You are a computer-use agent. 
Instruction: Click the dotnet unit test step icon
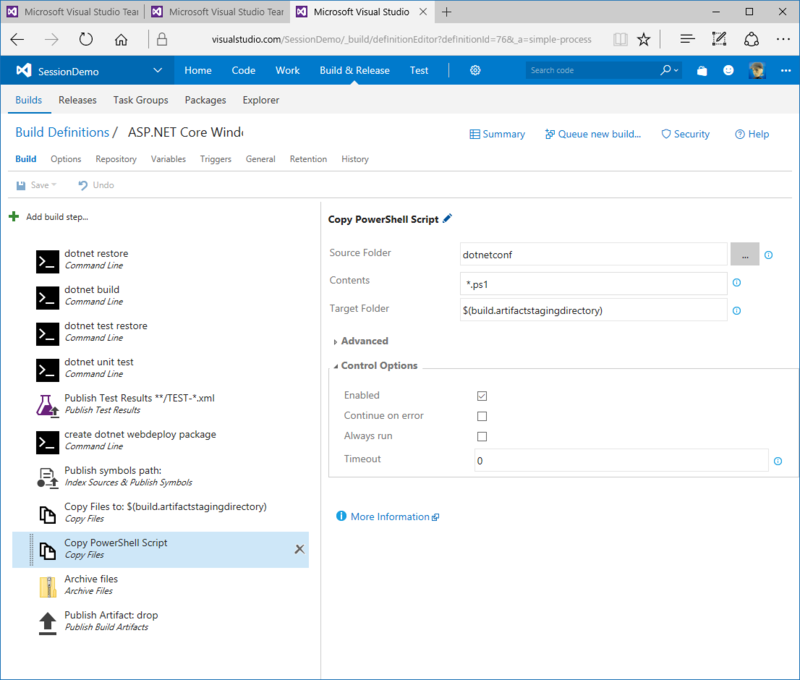47,370
